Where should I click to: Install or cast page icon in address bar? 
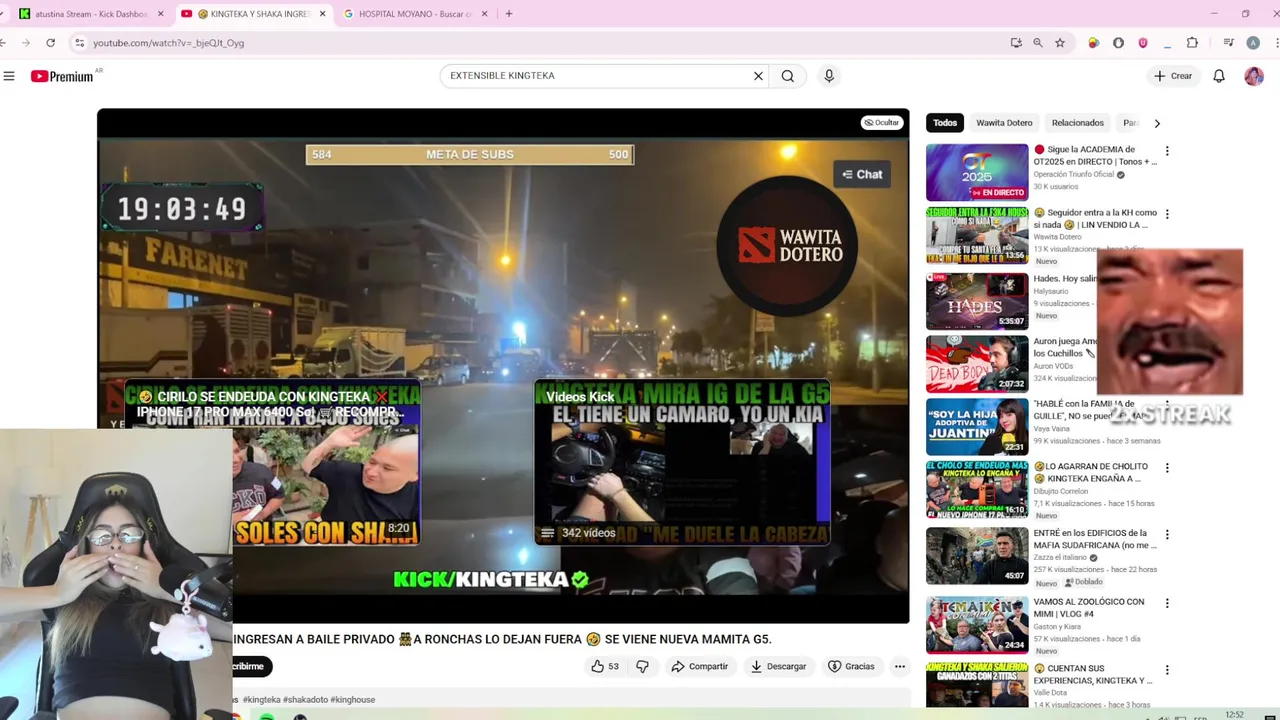(x=1016, y=43)
